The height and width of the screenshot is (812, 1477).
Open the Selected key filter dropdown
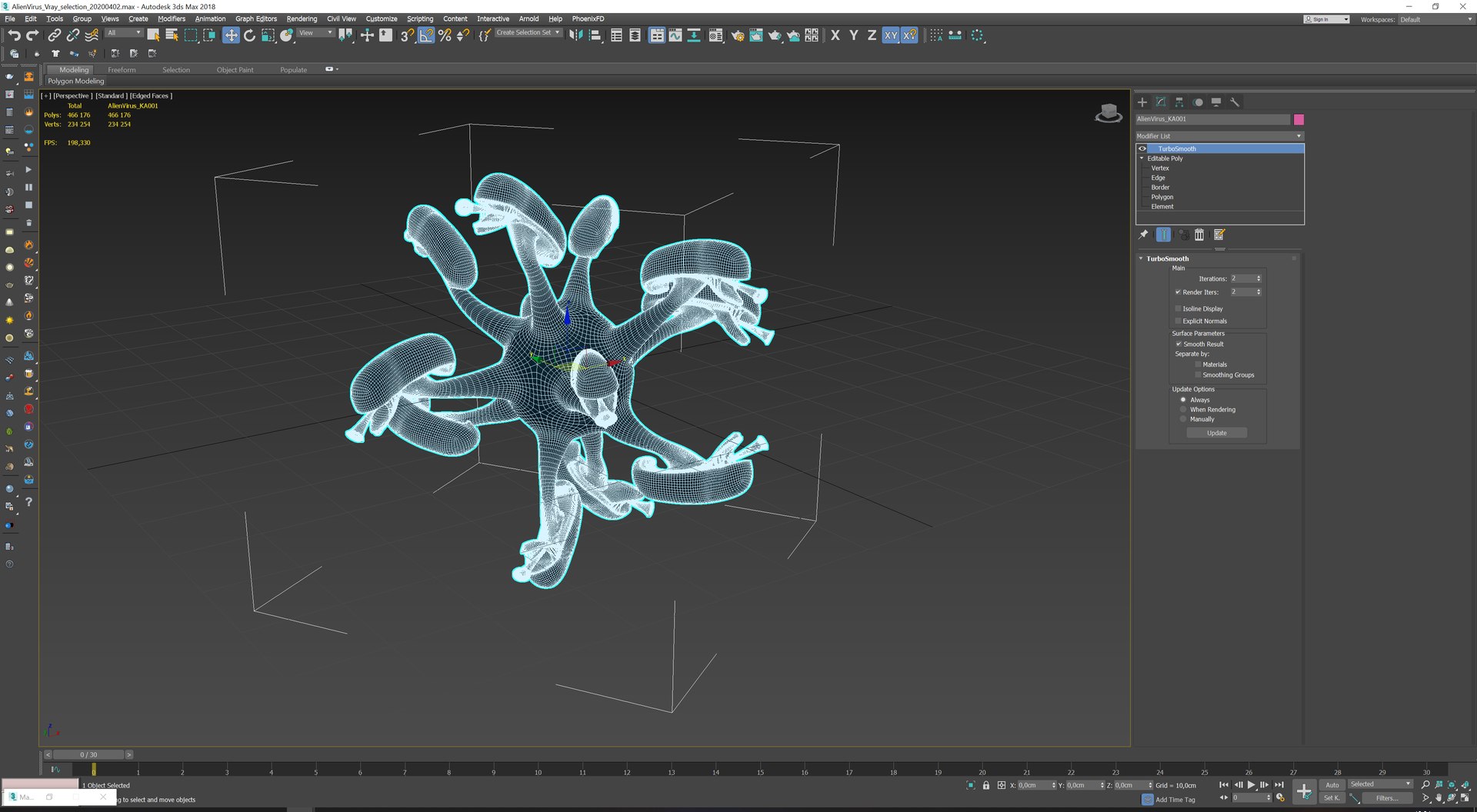point(1380,784)
